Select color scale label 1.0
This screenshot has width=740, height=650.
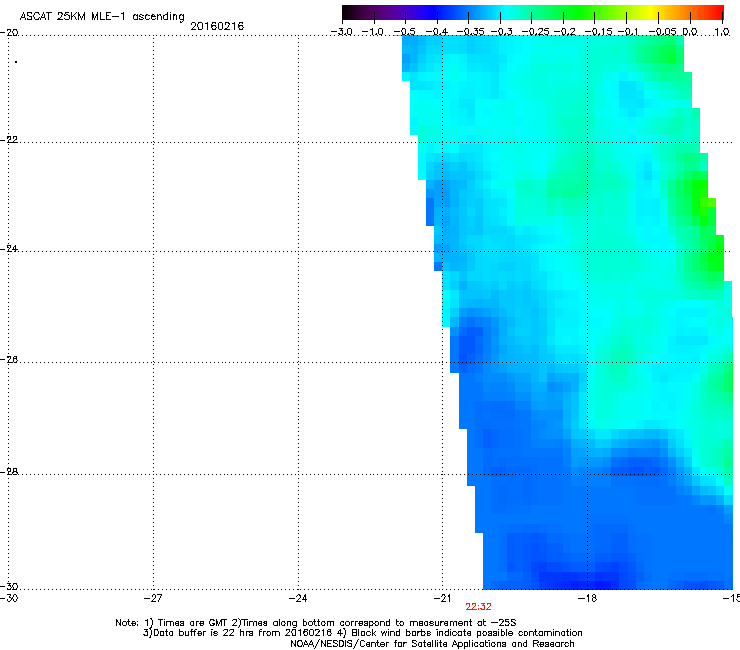click(x=722, y=32)
